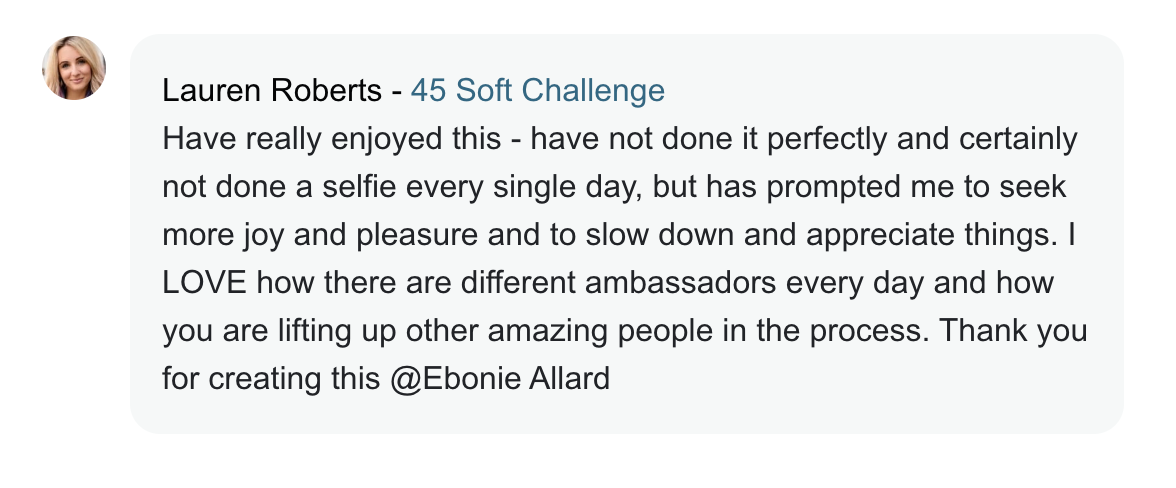Click Lauren Roberts' profile photo
Viewport: 1176px width, 488px height.
coord(74,68)
